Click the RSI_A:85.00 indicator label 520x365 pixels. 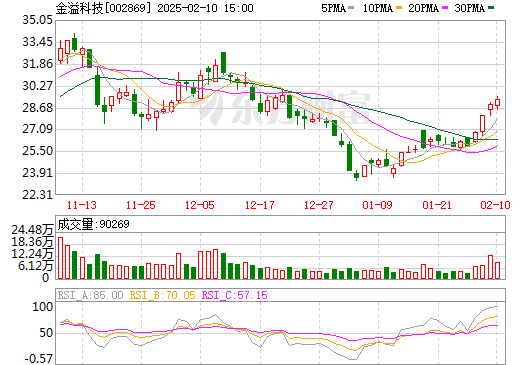pyautogui.click(x=90, y=295)
